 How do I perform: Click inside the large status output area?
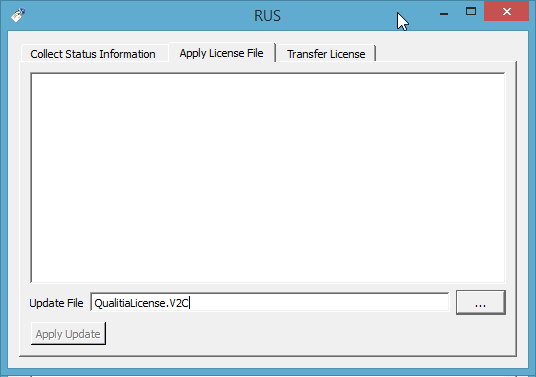pyautogui.click(x=268, y=178)
